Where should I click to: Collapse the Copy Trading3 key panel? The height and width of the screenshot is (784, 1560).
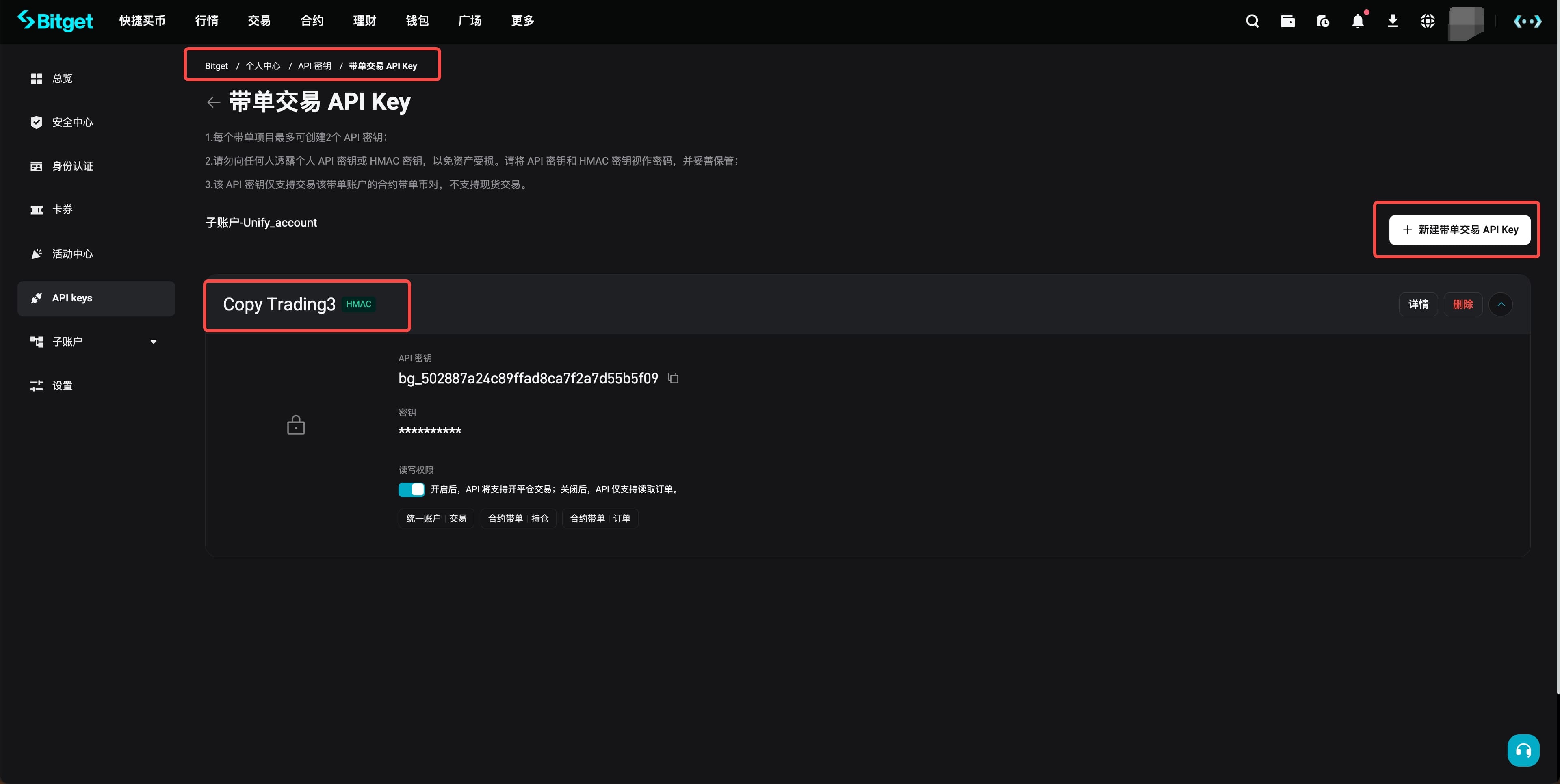(x=1501, y=305)
